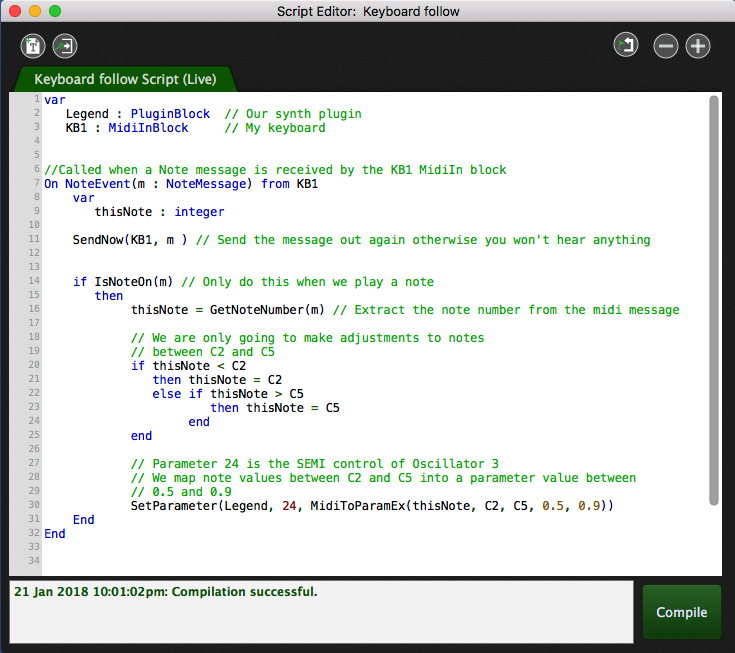Click 'PluginBlock' on line 2
Screen dimensions: 735x653
[170, 114]
